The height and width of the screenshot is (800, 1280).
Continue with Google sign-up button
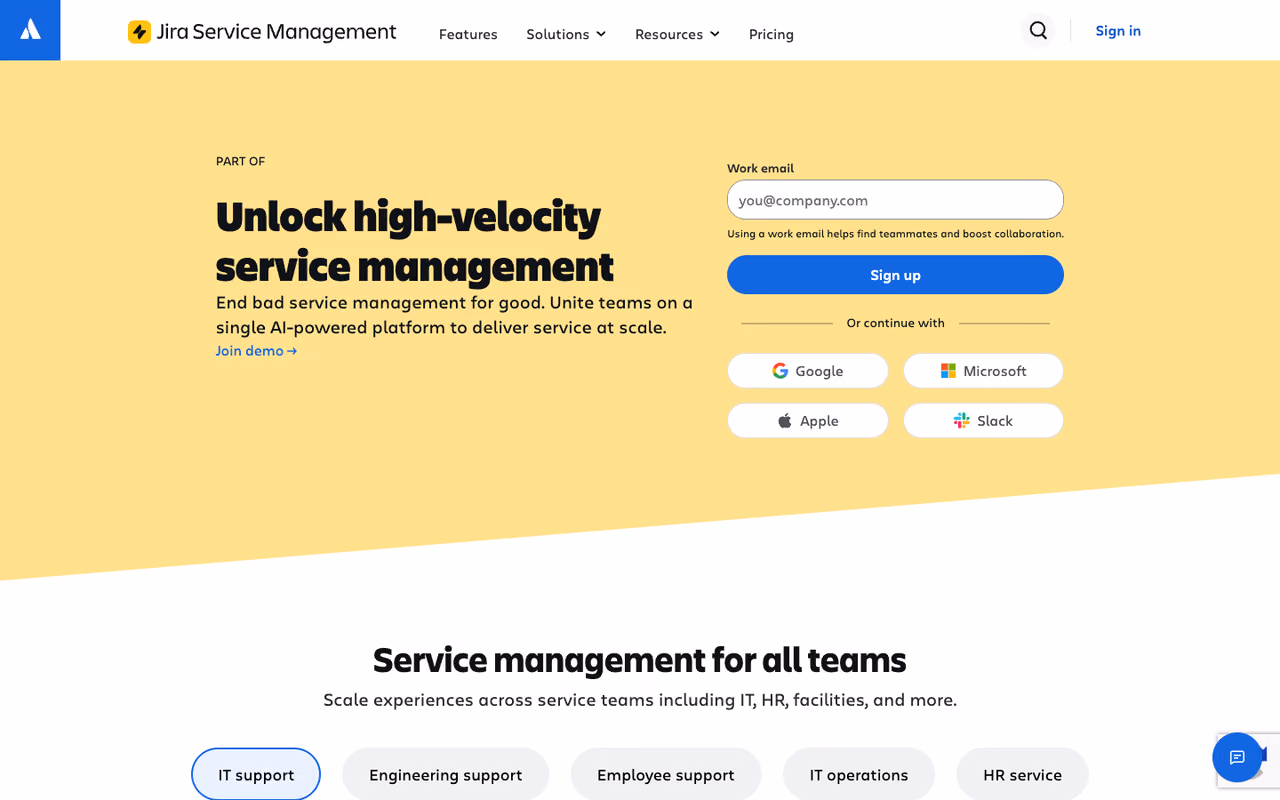pos(808,371)
